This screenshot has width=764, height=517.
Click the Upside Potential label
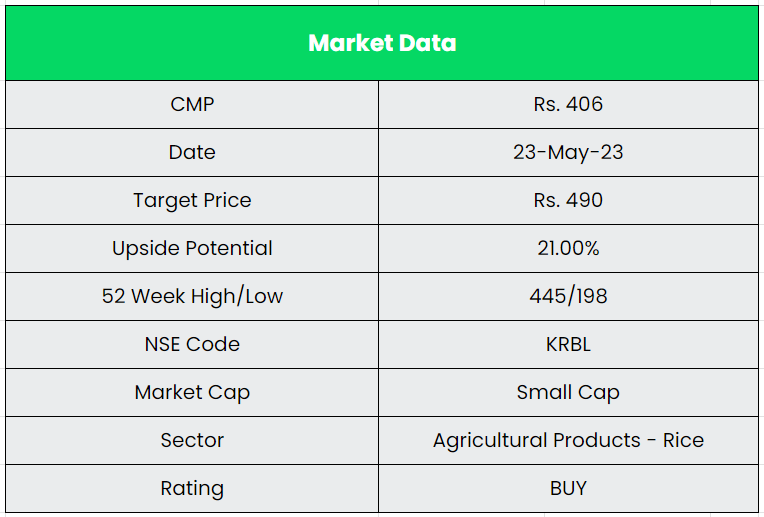pos(192,248)
